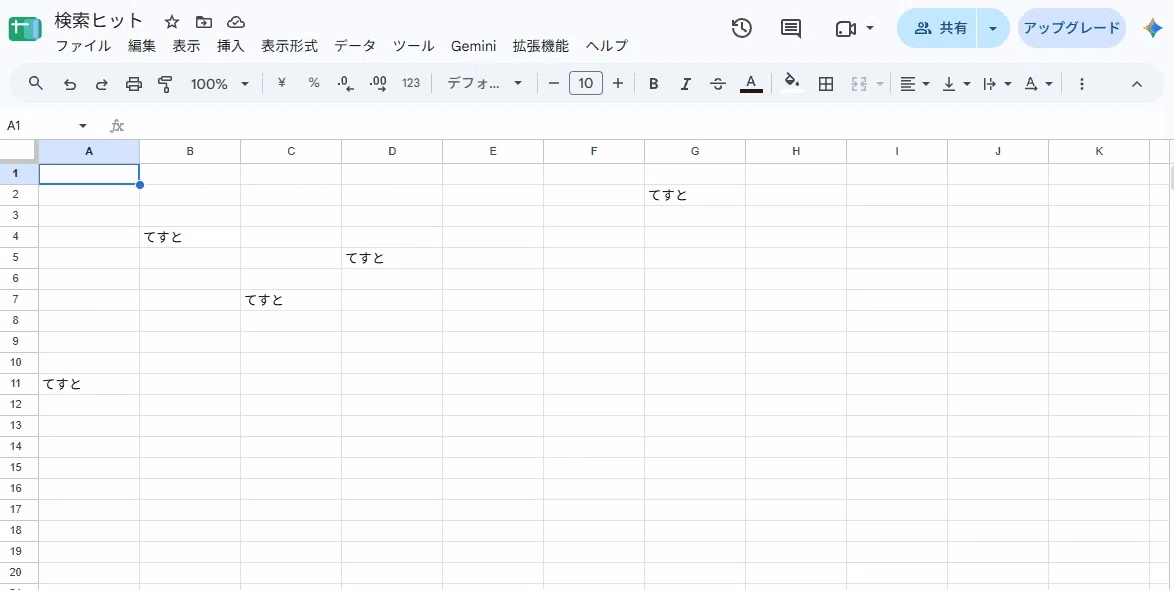Open the horizontal align dropdown
Screen dimensions: 1174x590
point(914,84)
